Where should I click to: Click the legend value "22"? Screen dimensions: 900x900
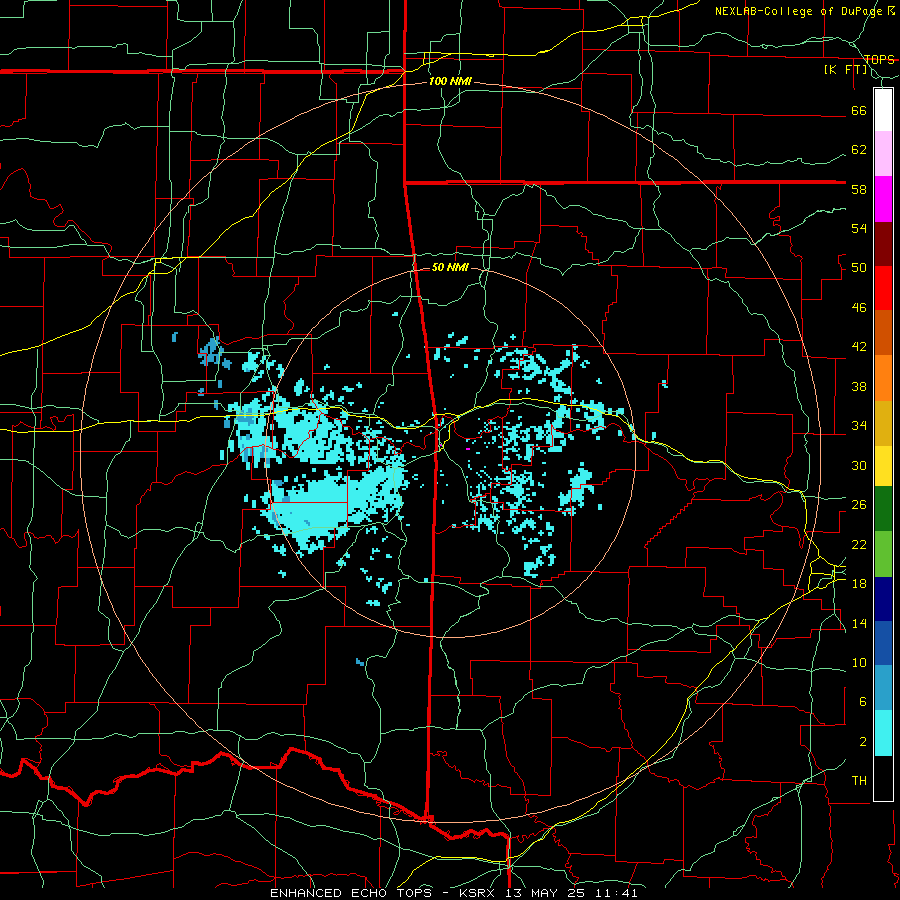click(x=859, y=544)
